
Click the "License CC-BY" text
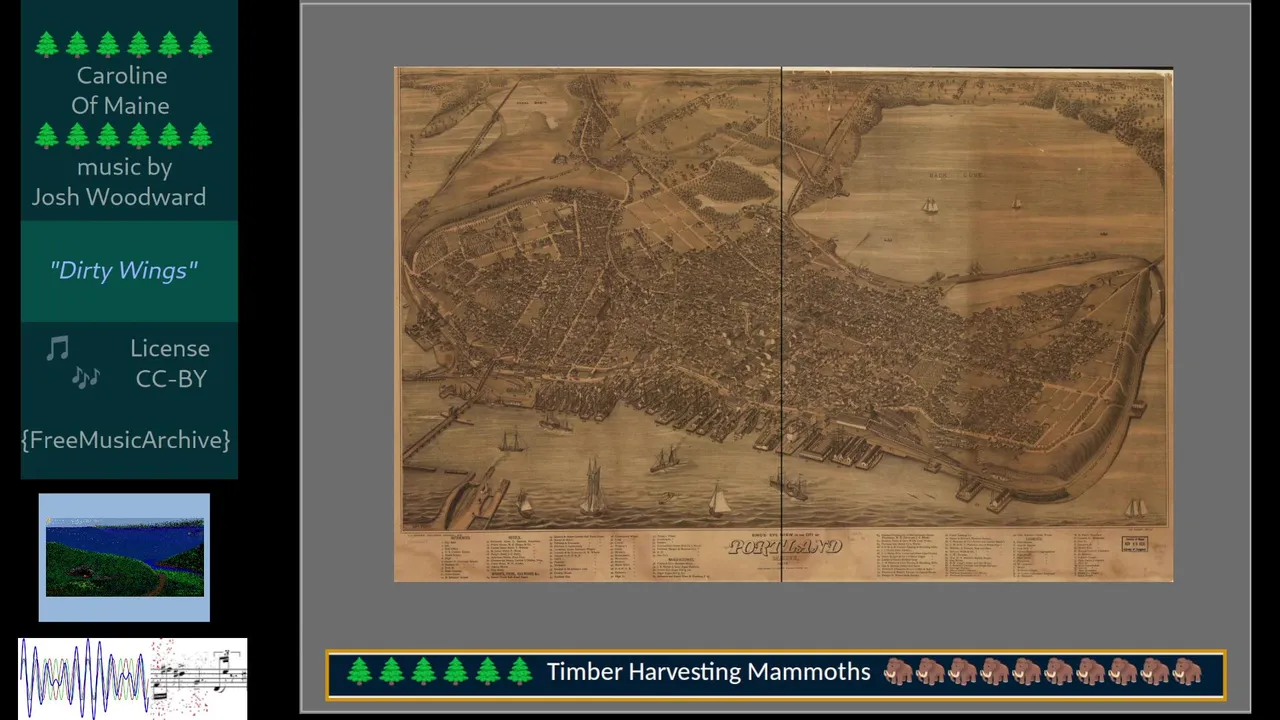point(170,363)
